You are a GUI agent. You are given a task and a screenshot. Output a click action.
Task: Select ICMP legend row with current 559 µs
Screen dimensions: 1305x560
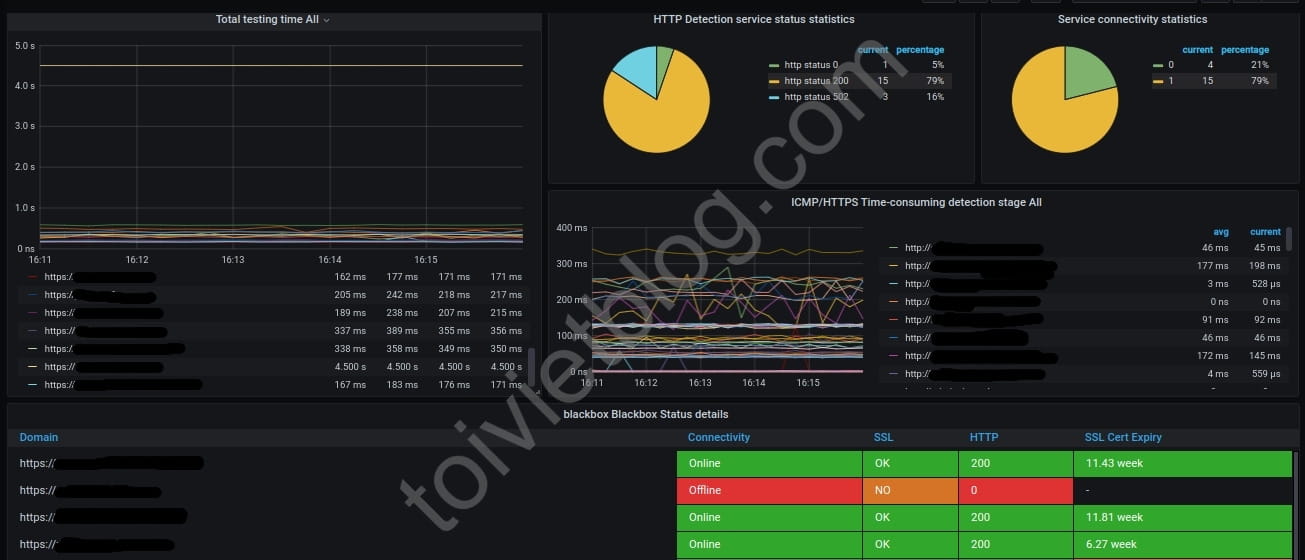(x=1083, y=374)
